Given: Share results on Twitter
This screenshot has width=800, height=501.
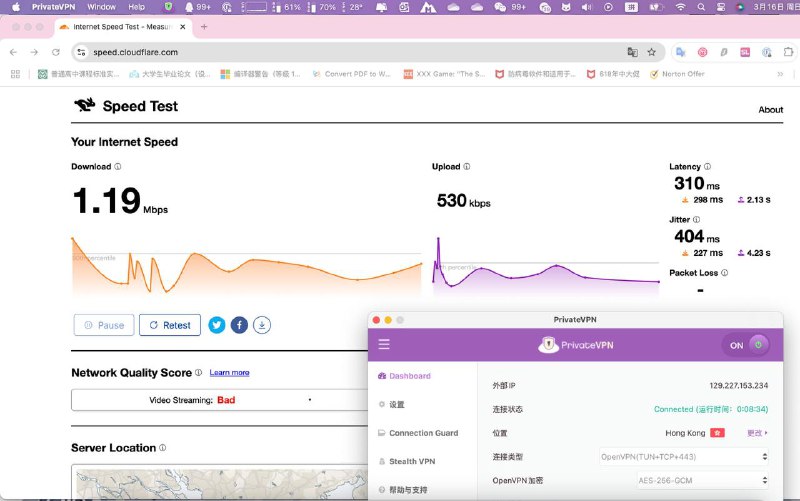Looking at the screenshot, I should pyautogui.click(x=217, y=325).
